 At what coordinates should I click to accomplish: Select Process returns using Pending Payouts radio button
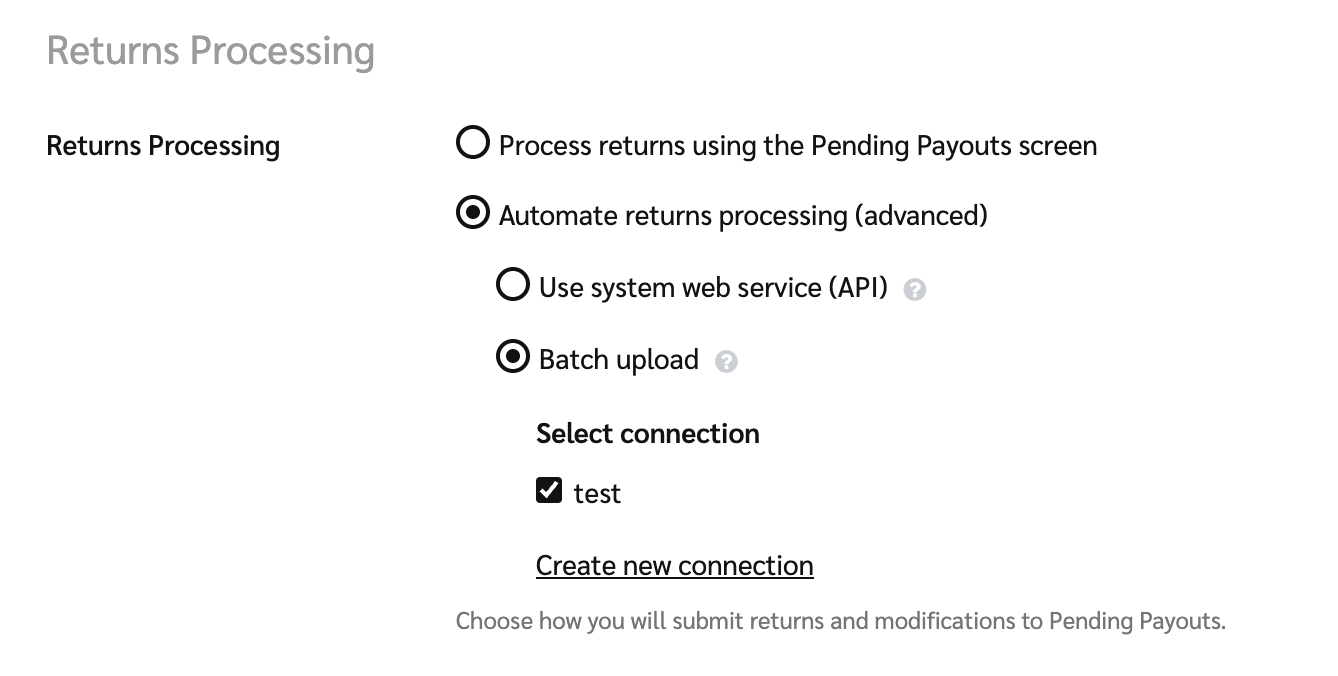pos(473,143)
